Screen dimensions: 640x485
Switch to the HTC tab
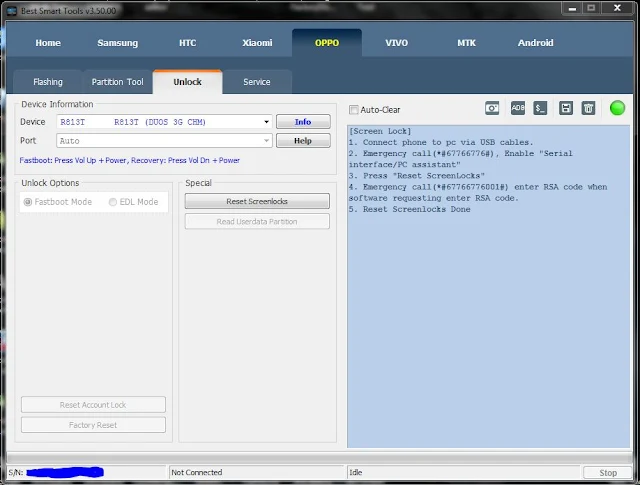[x=187, y=43]
